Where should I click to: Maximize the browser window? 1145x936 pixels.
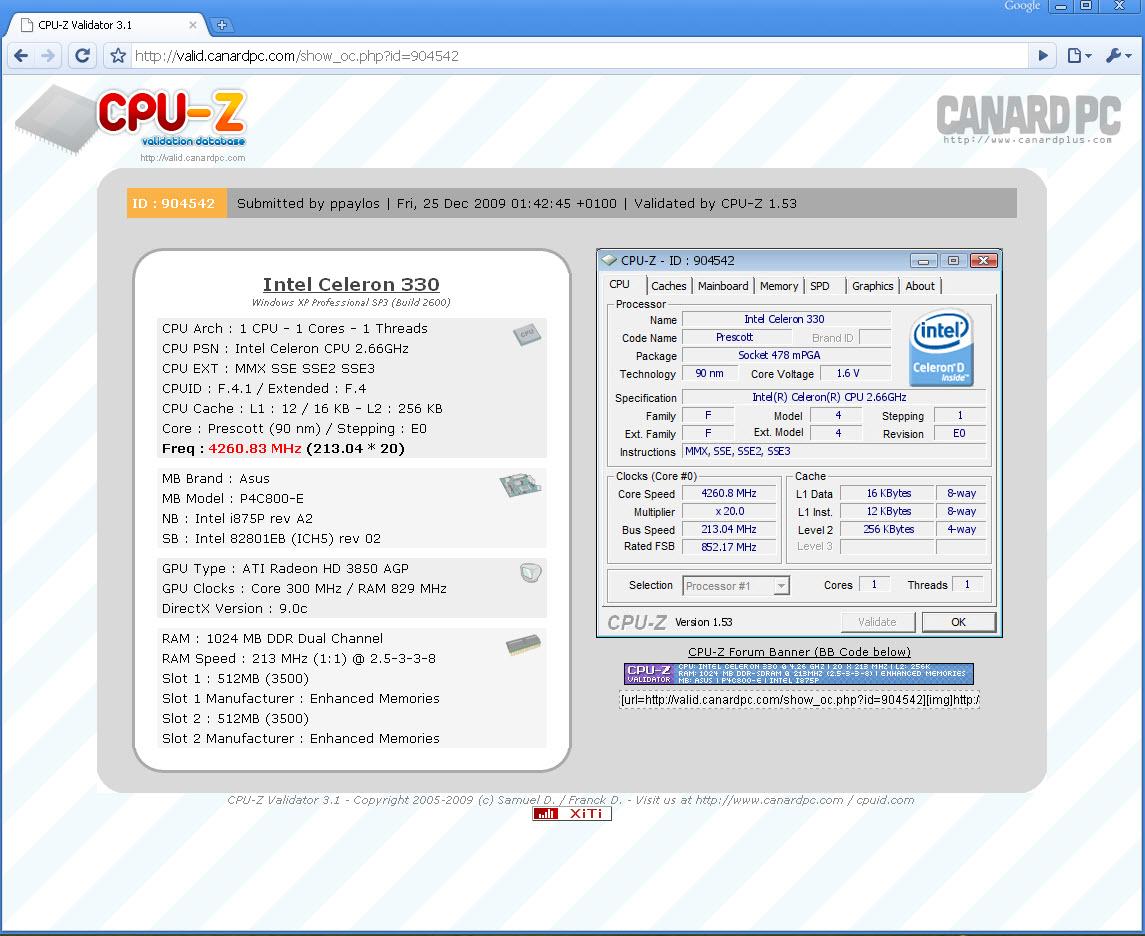click(x=1087, y=7)
